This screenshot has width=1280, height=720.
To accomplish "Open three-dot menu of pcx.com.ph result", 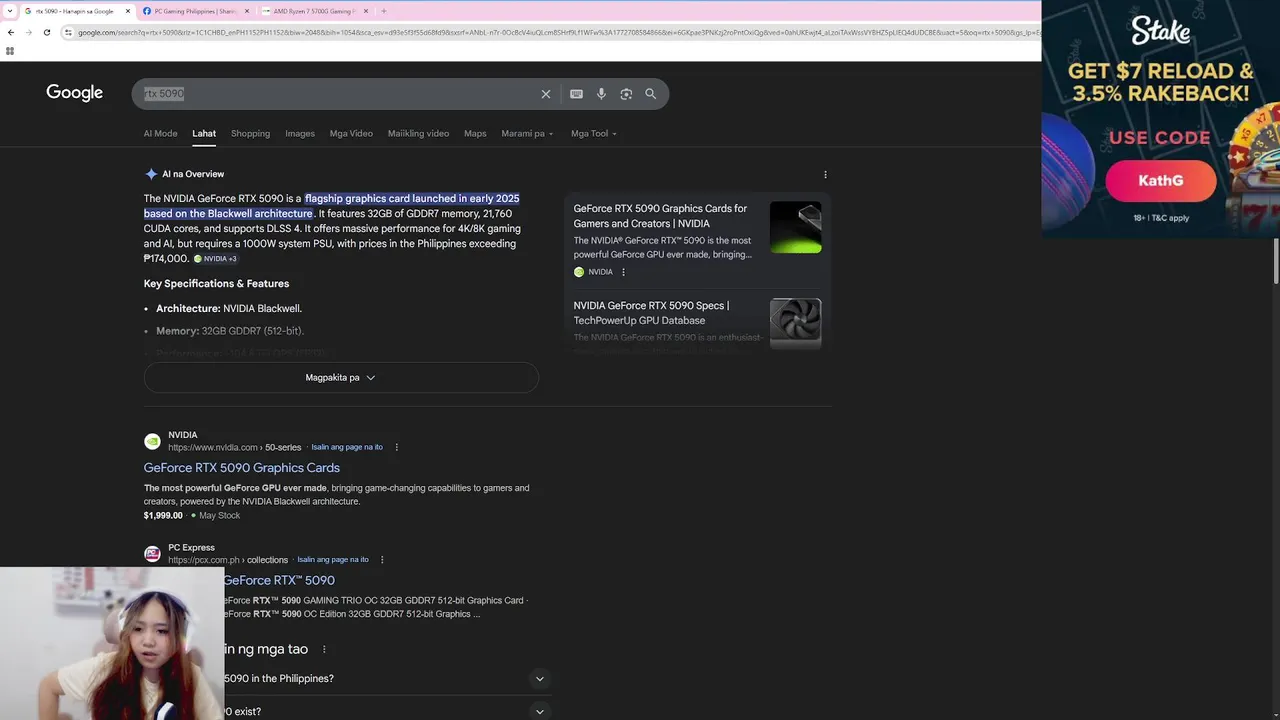I will [382, 560].
